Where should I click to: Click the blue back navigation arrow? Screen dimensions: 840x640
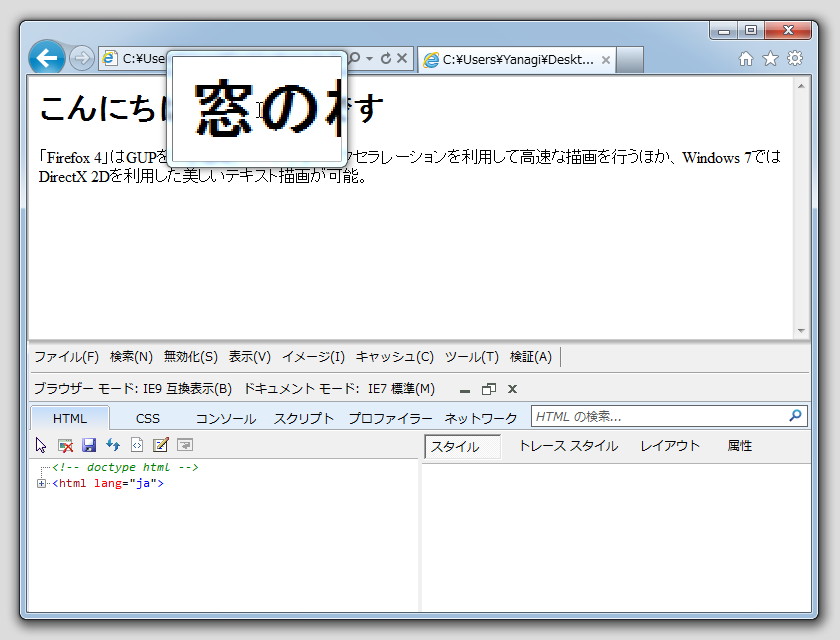tap(47, 57)
